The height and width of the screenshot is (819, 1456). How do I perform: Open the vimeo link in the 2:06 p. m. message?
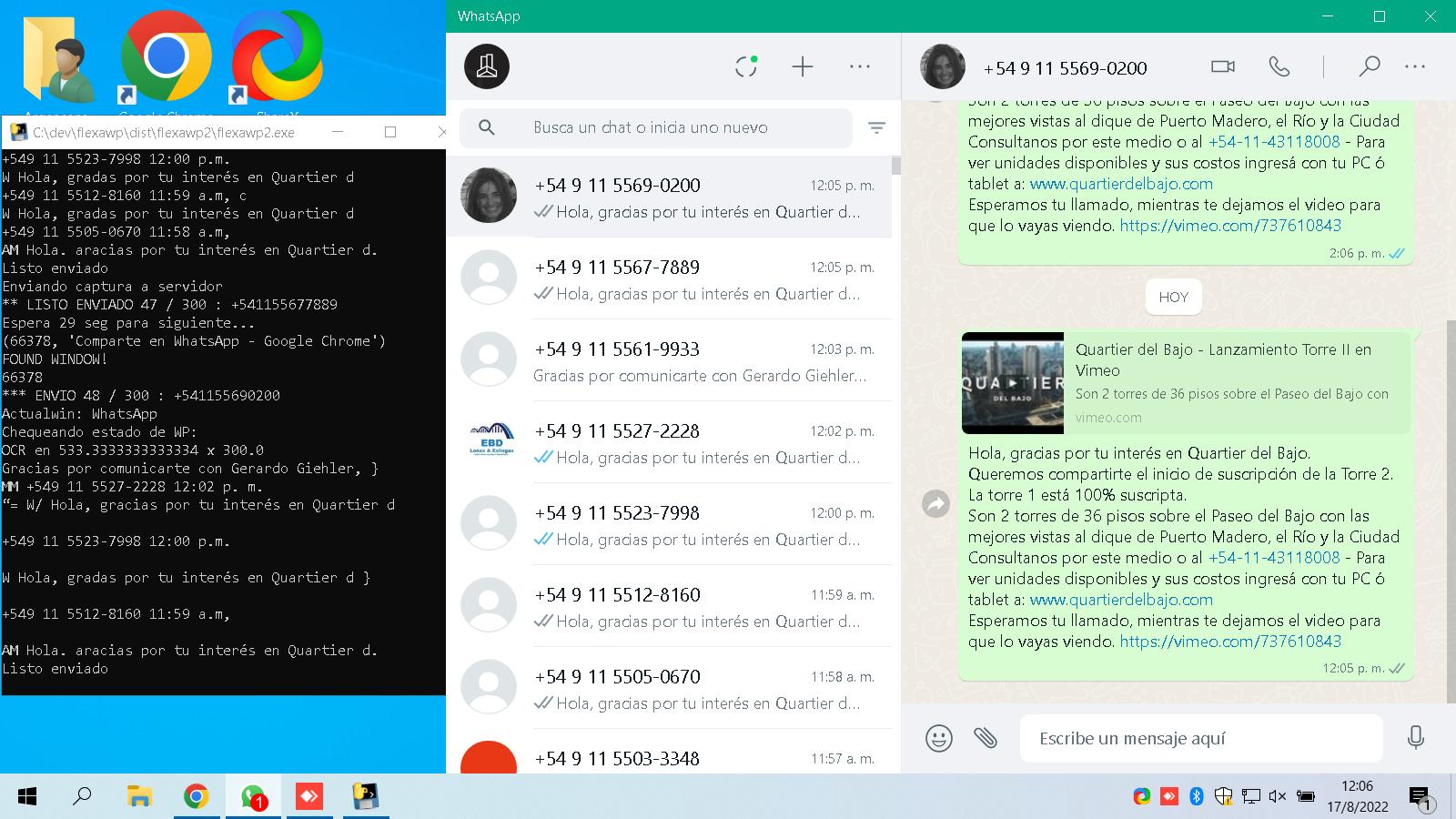[x=1230, y=226]
